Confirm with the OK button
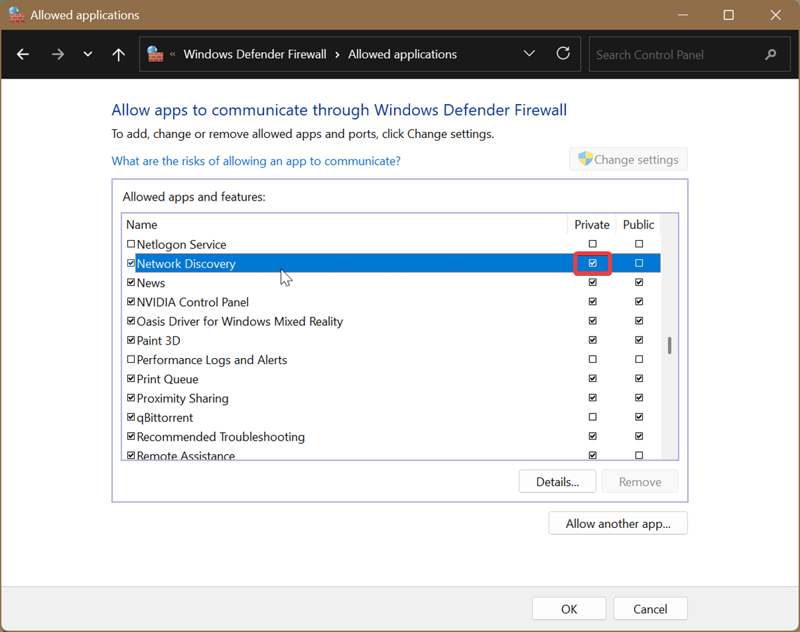This screenshot has width=800, height=632. 569,609
